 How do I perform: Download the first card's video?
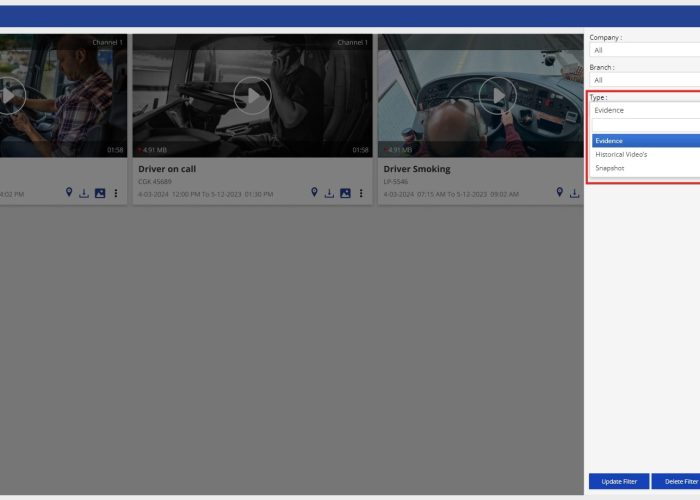click(x=84, y=193)
